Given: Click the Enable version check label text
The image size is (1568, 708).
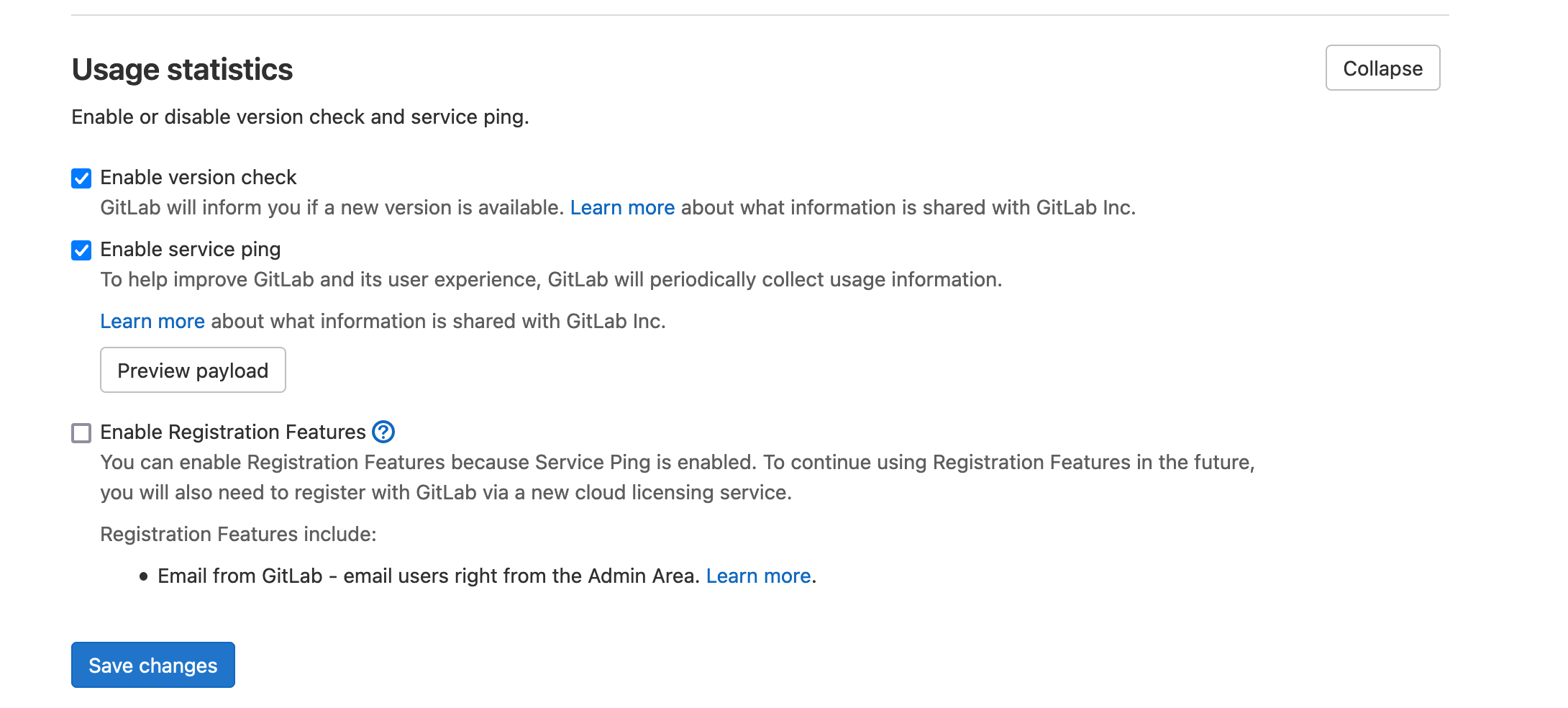Looking at the screenshot, I should click(199, 177).
